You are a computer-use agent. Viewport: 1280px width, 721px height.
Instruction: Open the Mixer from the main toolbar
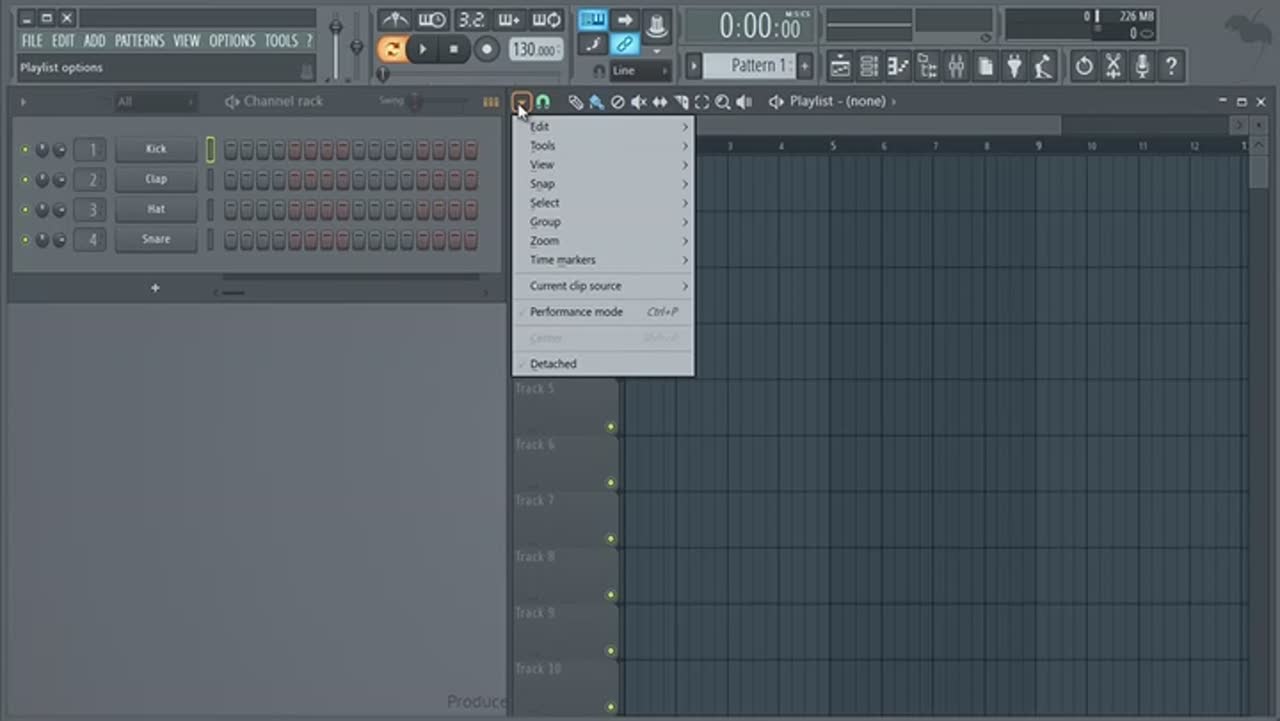coord(956,67)
